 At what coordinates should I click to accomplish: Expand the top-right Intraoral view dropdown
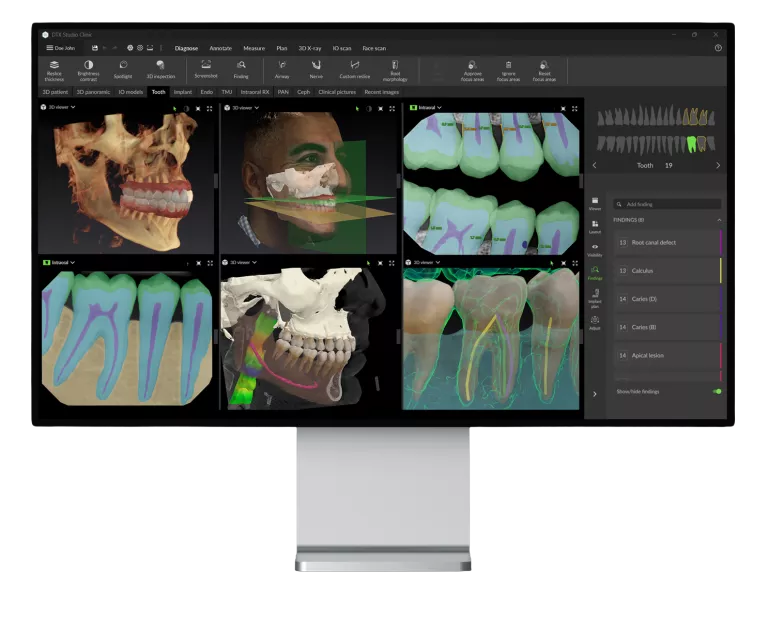tap(426, 107)
